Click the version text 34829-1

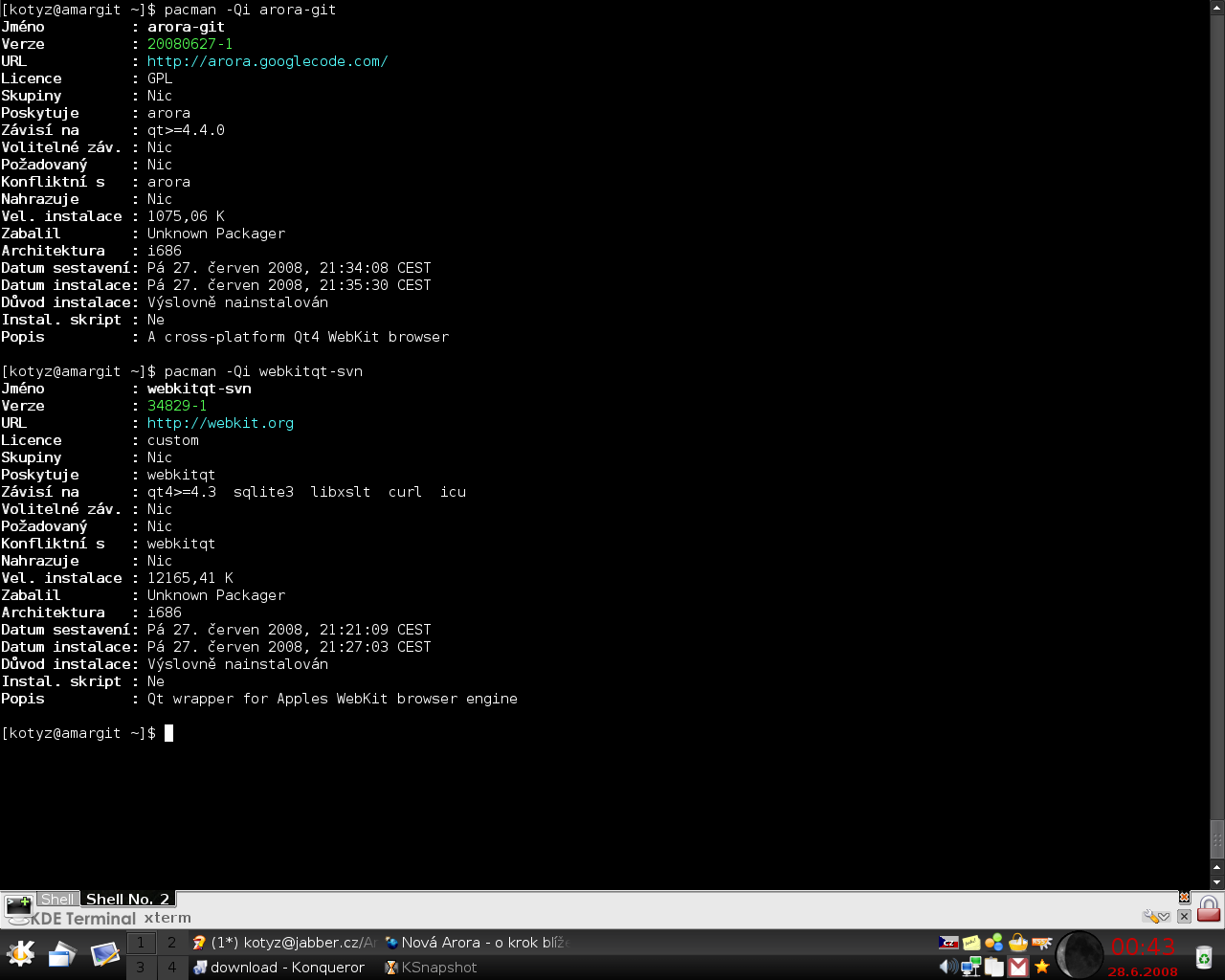tap(177, 406)
